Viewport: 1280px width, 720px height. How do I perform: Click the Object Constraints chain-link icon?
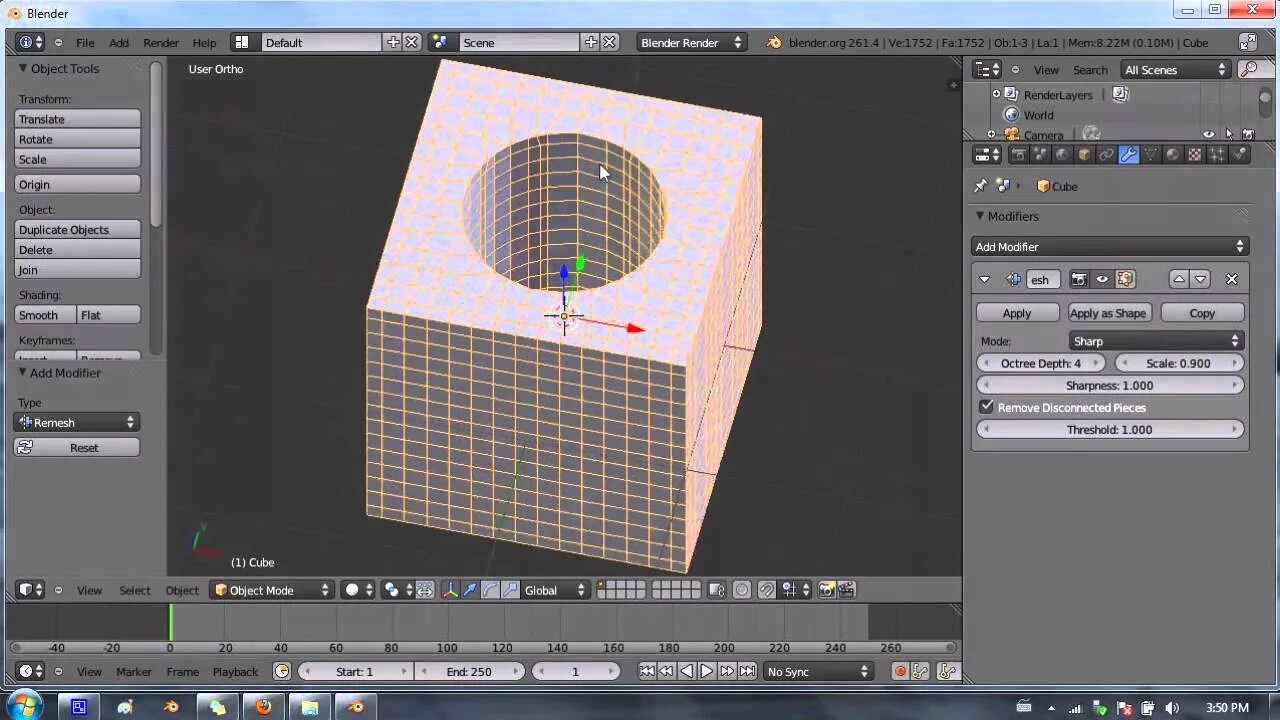click(1106, 154)
